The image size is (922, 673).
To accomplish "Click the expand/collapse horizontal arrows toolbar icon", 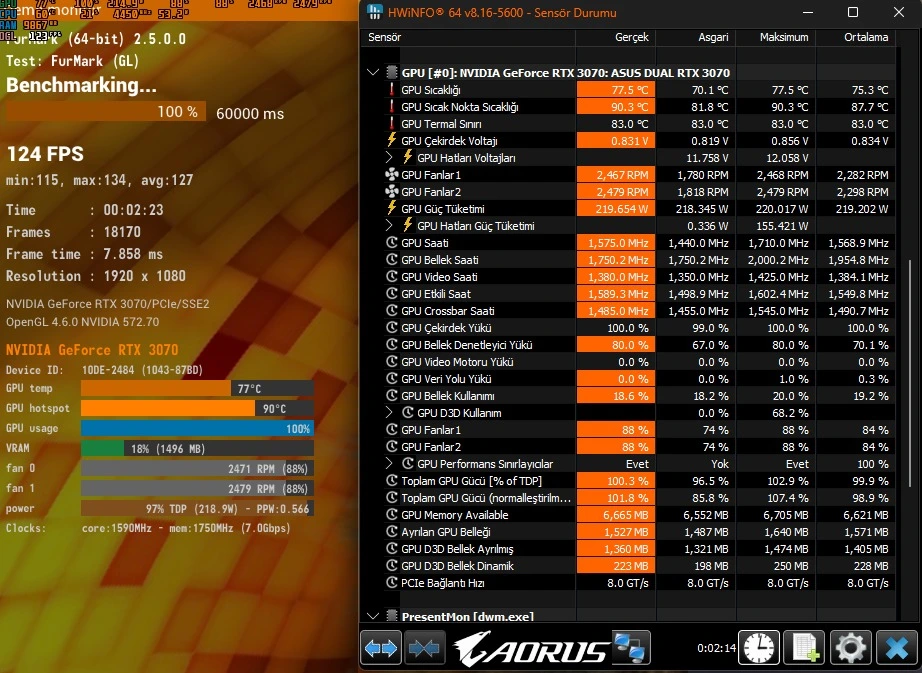I will pyautogui.click(x=380, y=648).
